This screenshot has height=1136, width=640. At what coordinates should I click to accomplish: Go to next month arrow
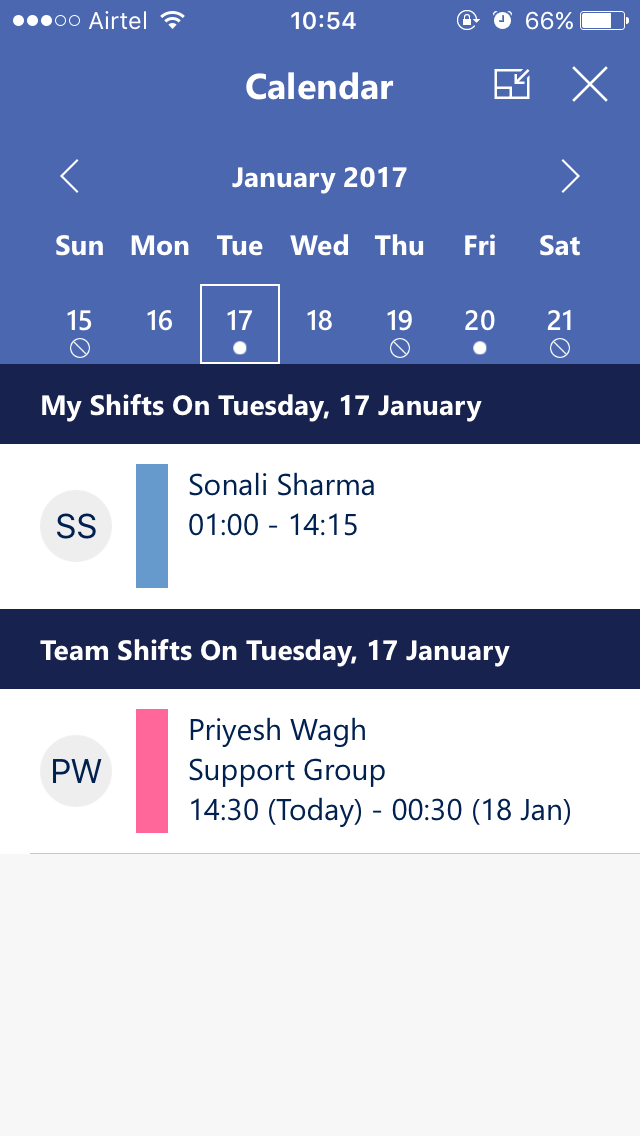click(570, 177)
